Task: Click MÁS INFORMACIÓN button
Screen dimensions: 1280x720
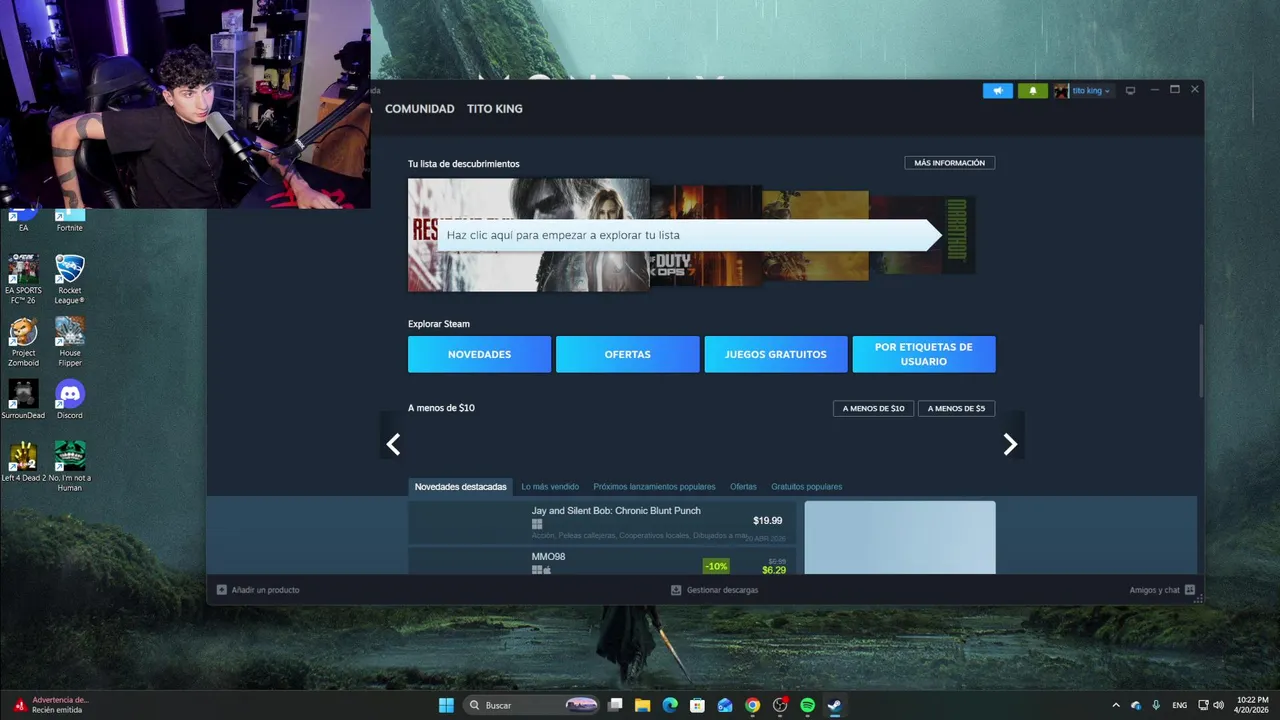Action: [x=950, y=163]
